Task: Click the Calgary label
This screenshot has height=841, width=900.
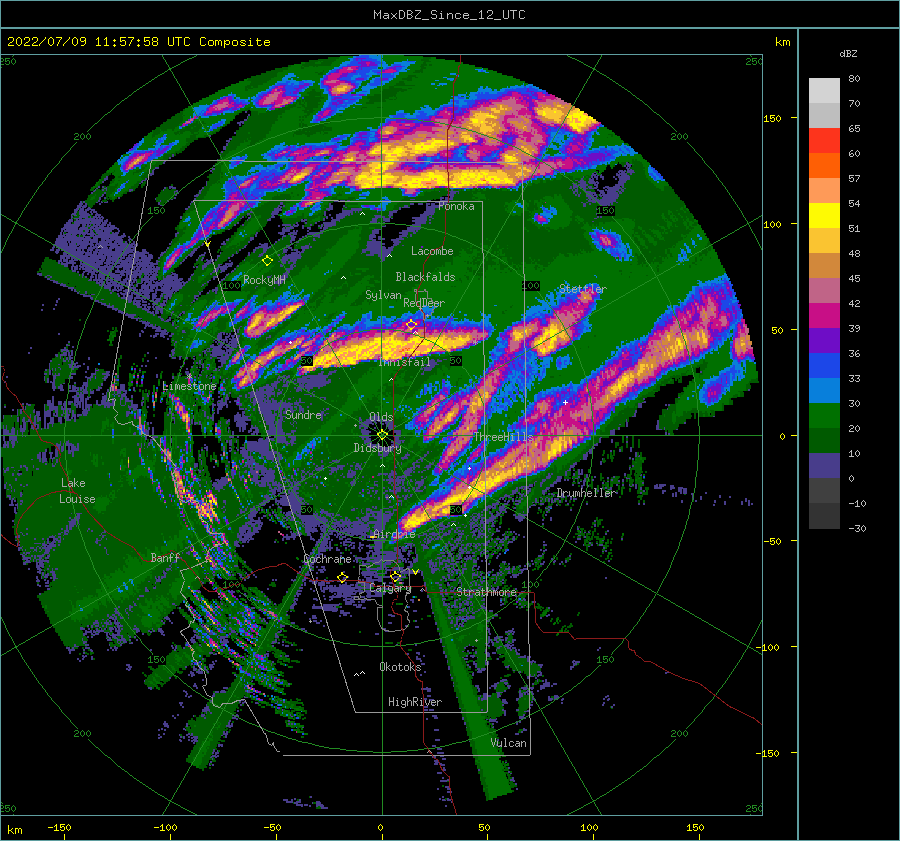Action: pos(390,588)
